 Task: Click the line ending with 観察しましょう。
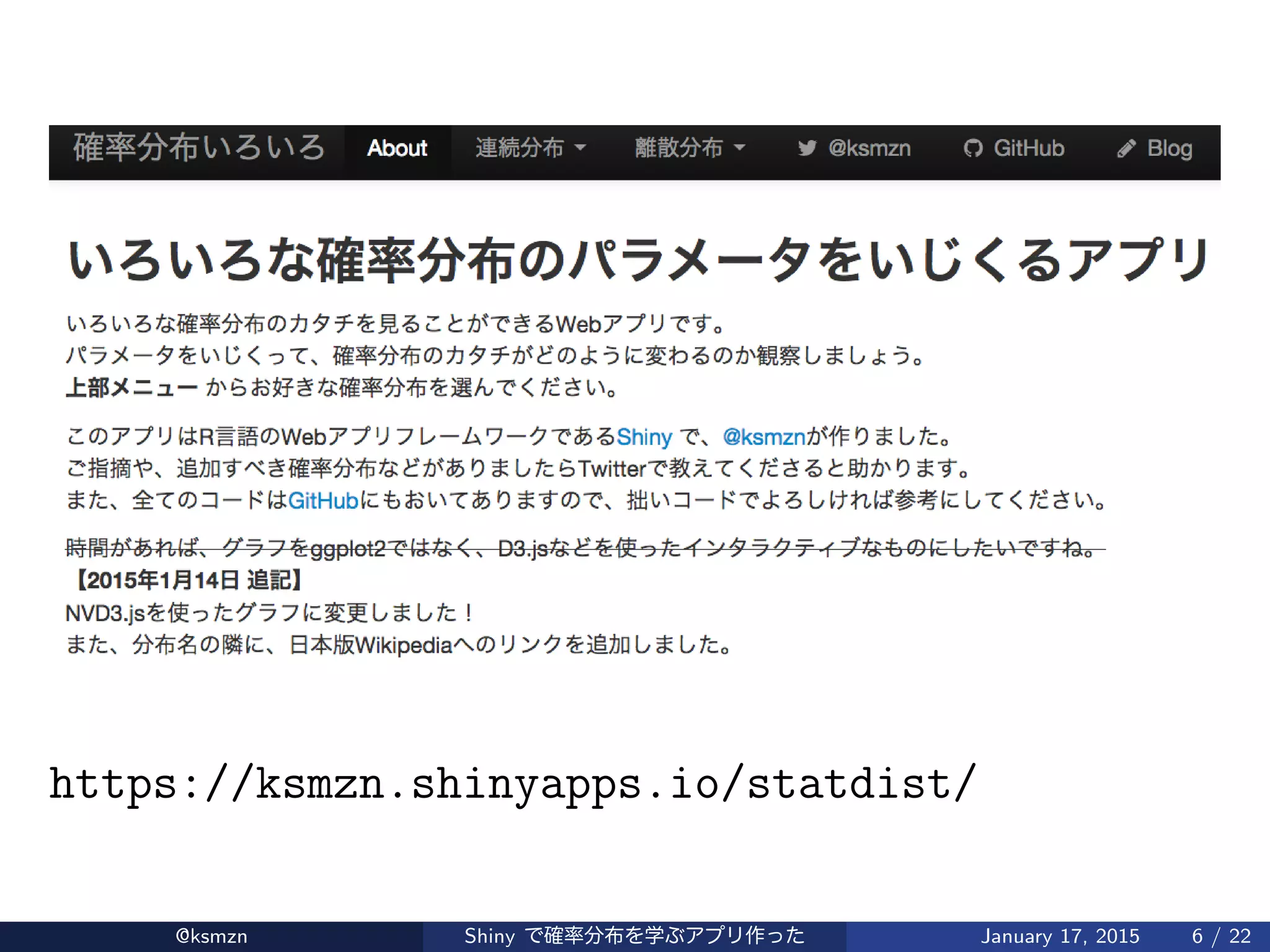[495, 356]
